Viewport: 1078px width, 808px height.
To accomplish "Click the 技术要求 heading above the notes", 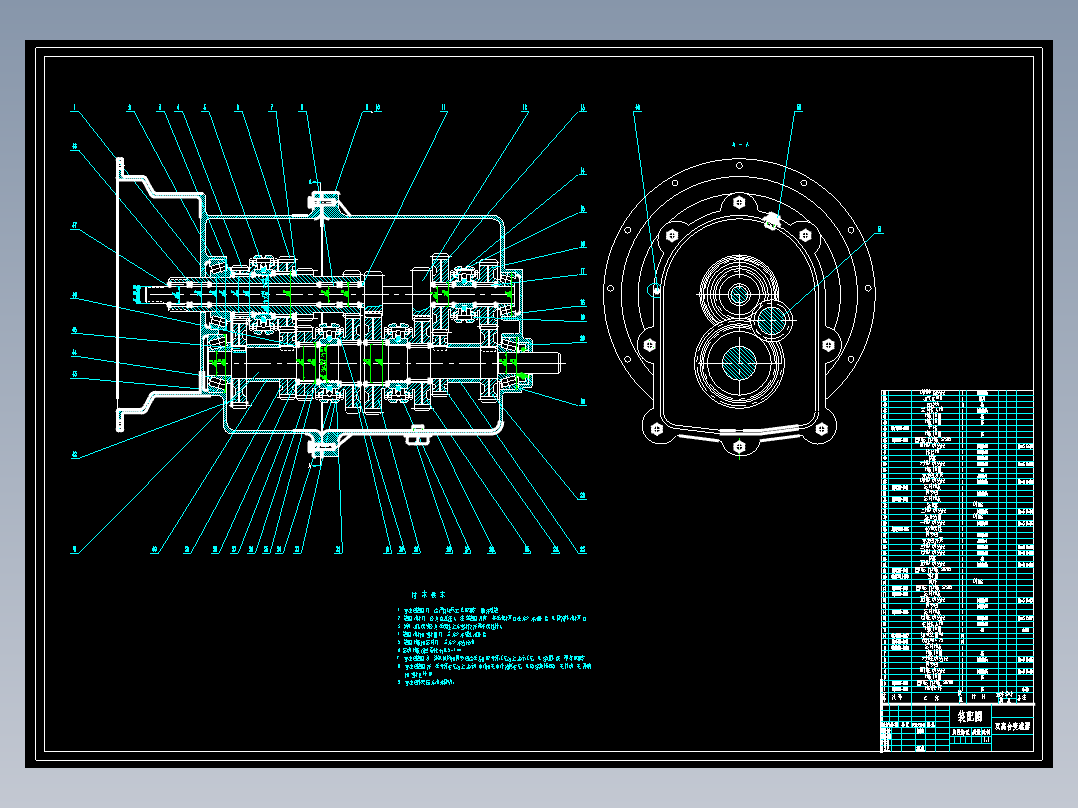I will coord(428,595).
